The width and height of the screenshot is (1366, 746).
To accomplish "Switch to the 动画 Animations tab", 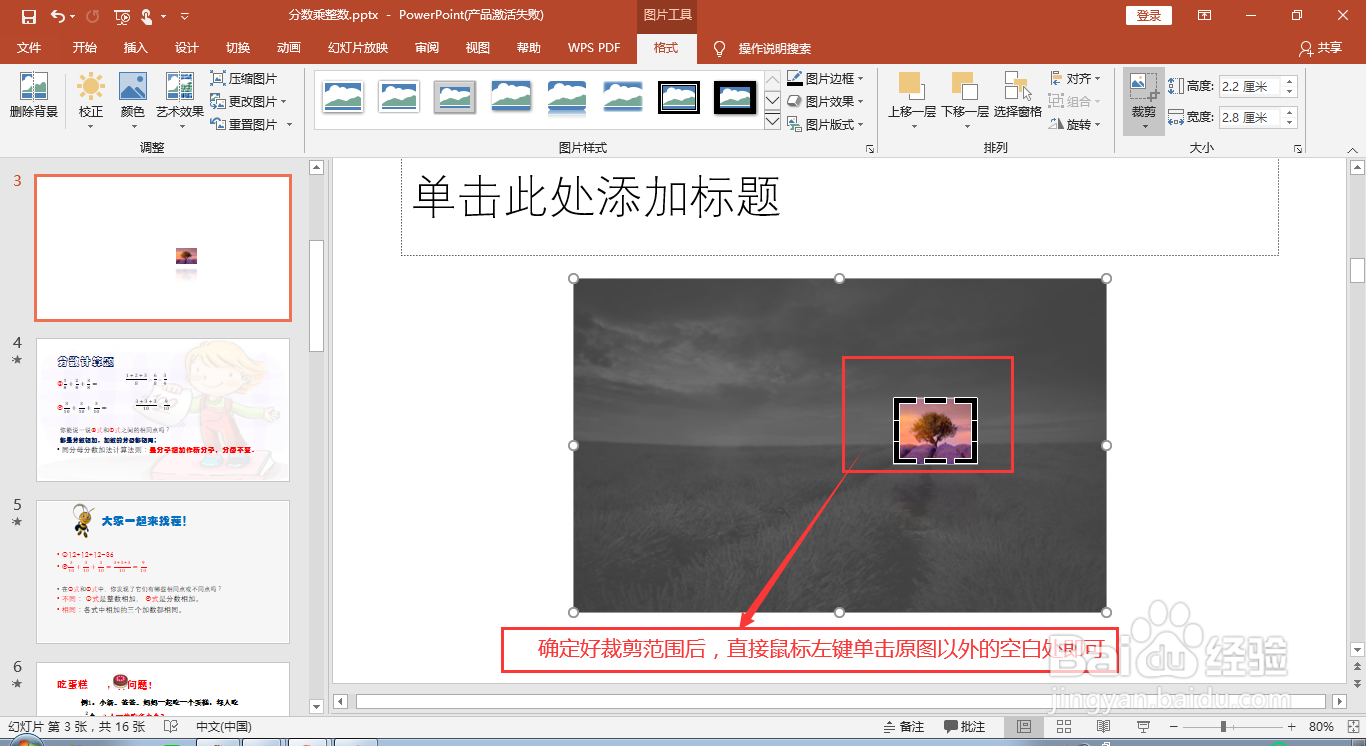I will coord(289,48).
